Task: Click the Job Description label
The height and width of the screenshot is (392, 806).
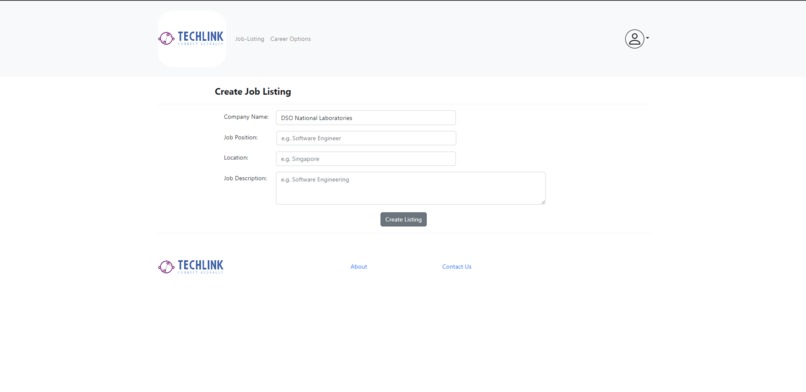Action: [245, 178]
